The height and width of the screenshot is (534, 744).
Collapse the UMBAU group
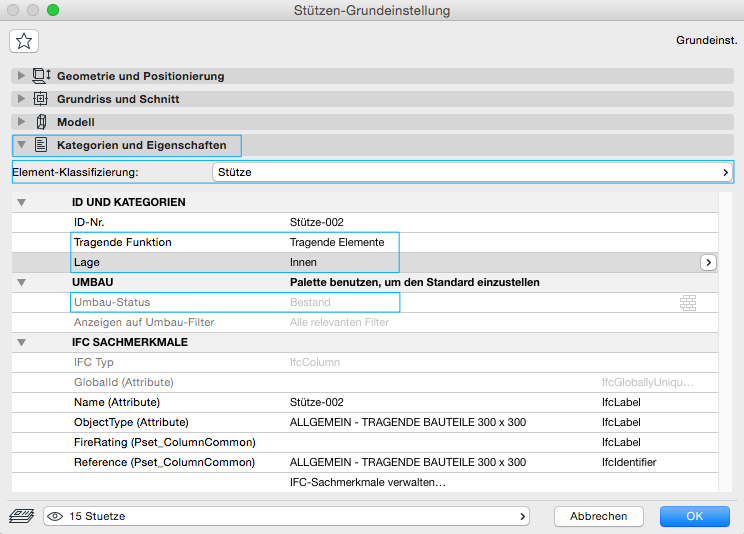point(49,282)
